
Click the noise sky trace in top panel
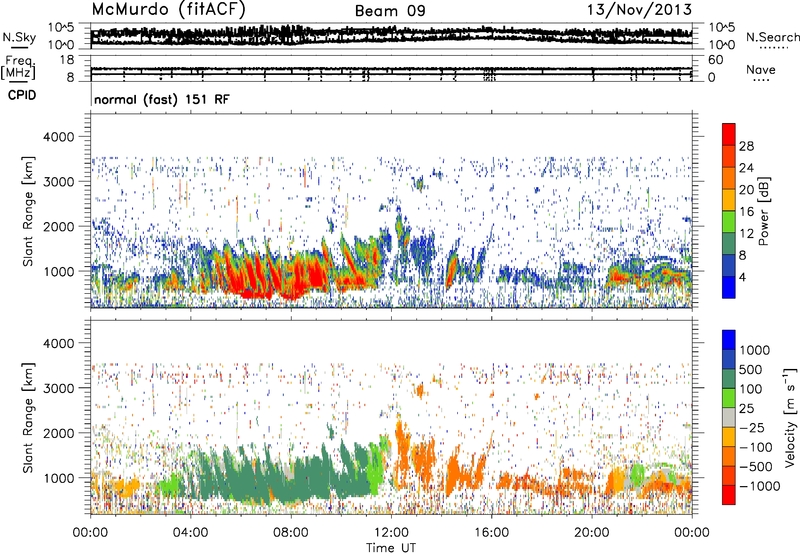pyautogui.click(x=391, y=36)
